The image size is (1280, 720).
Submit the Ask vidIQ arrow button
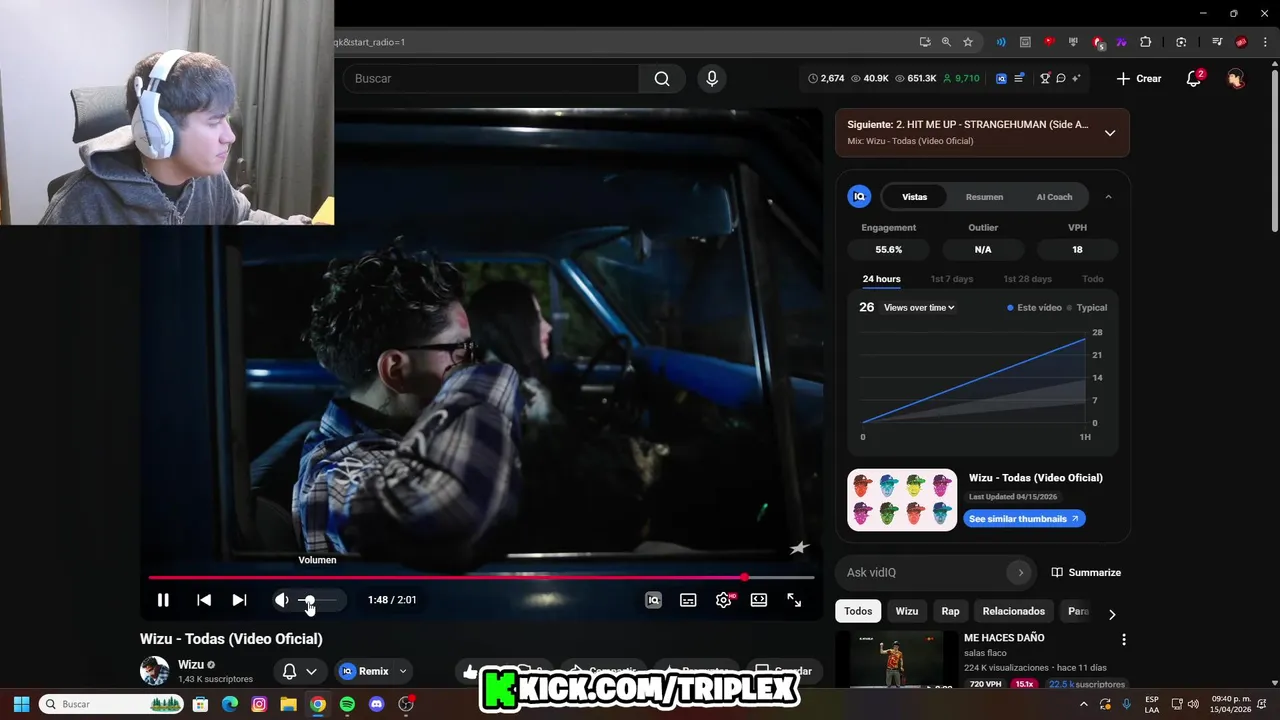[x=1020, y=573]
